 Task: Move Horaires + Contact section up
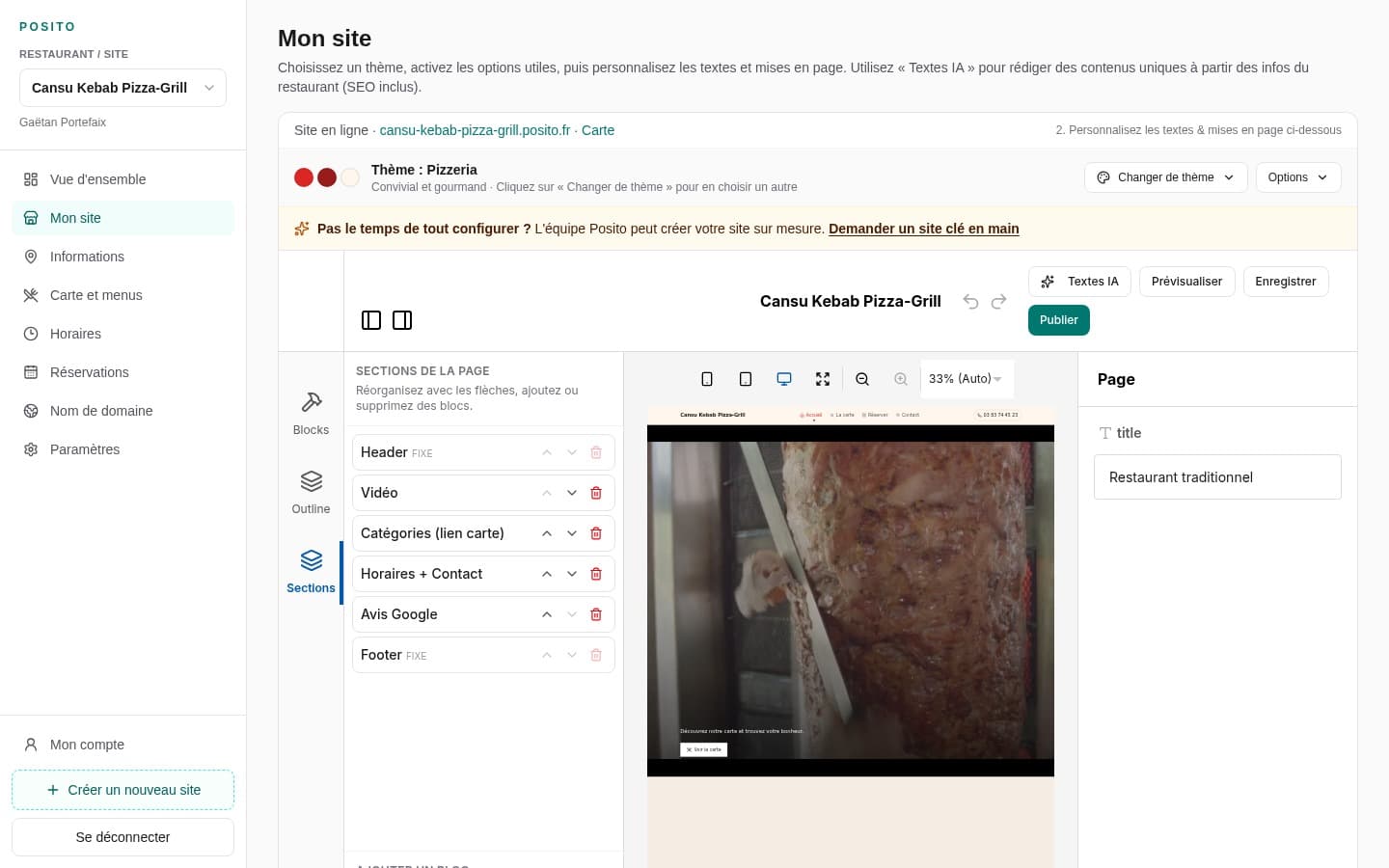[547, 574]
